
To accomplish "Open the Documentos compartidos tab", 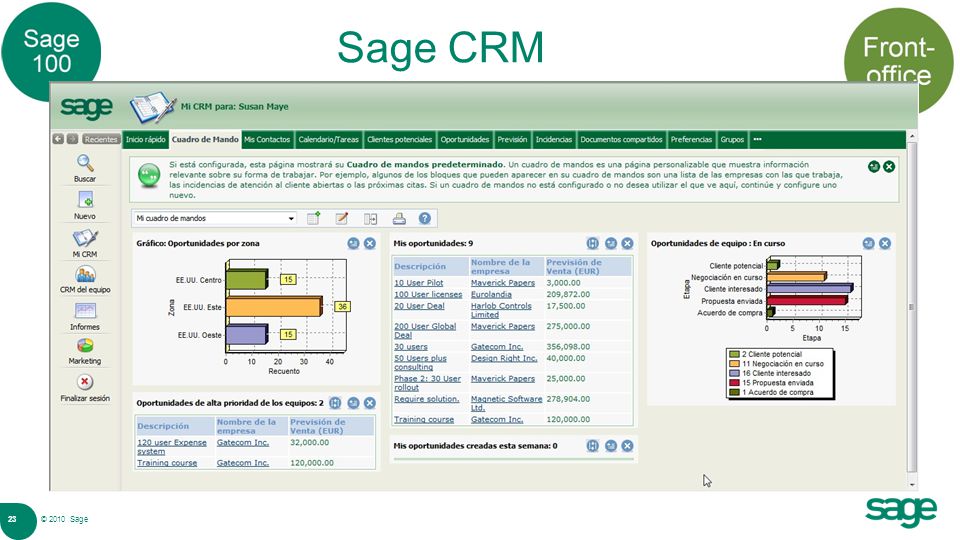I will [x=621, y=140].
